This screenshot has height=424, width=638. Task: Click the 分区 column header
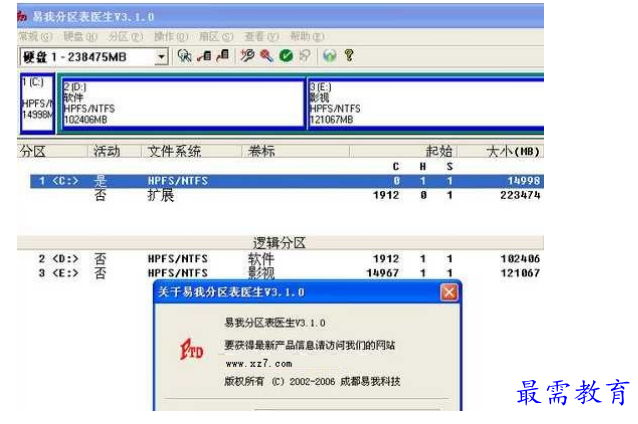click(52, 151)
